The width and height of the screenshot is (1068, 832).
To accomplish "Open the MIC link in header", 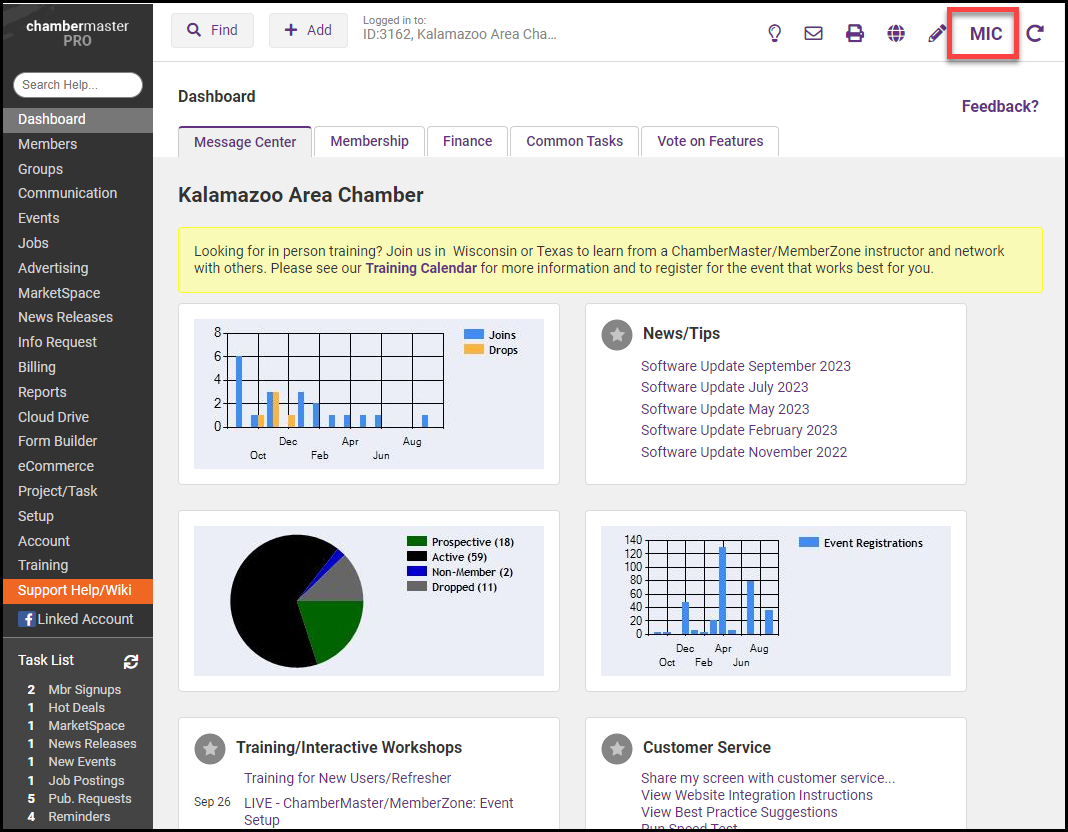I will coord(986,34).
